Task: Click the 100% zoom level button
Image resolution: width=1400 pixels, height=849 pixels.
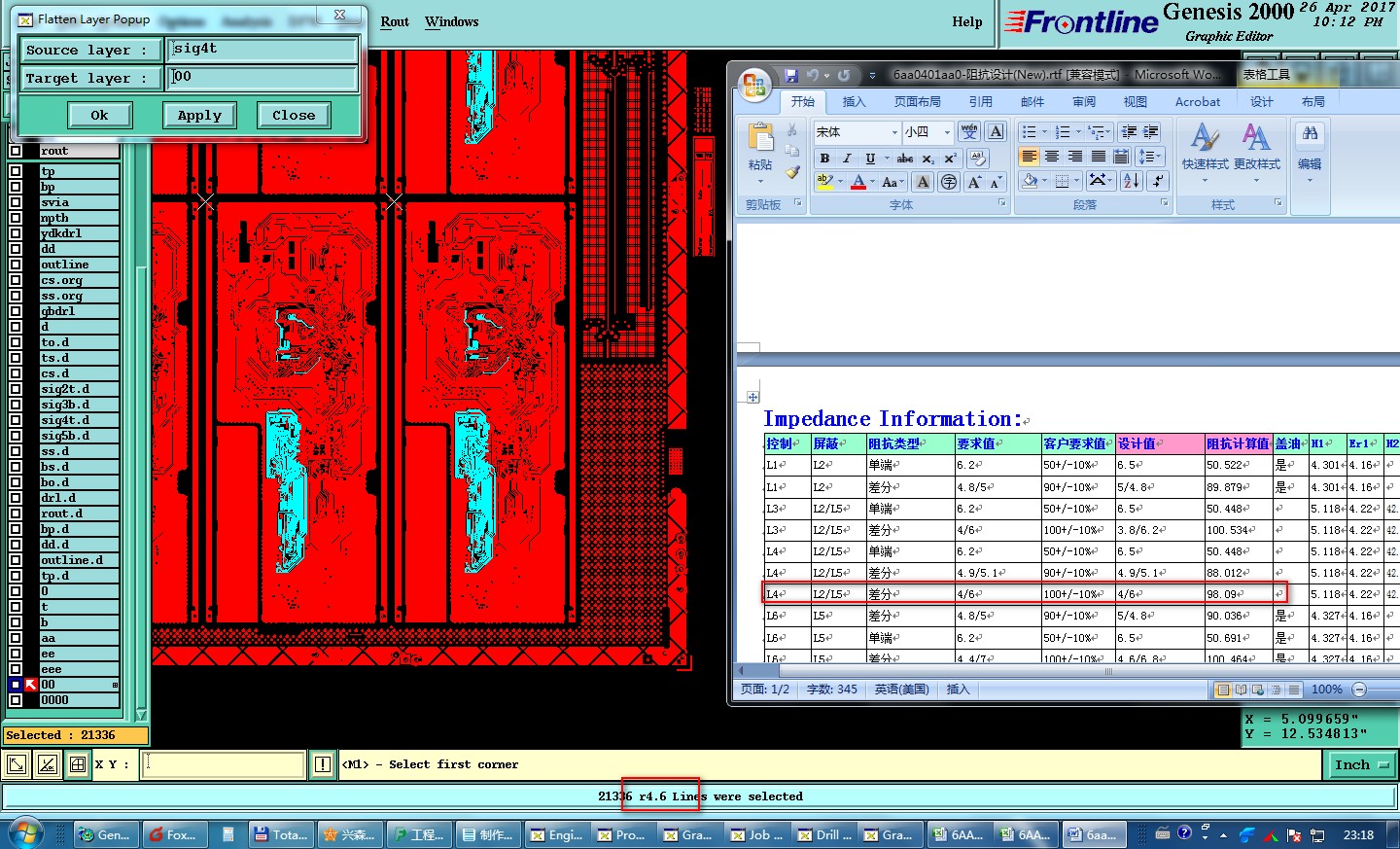Action: click(x=1326, y=690)
